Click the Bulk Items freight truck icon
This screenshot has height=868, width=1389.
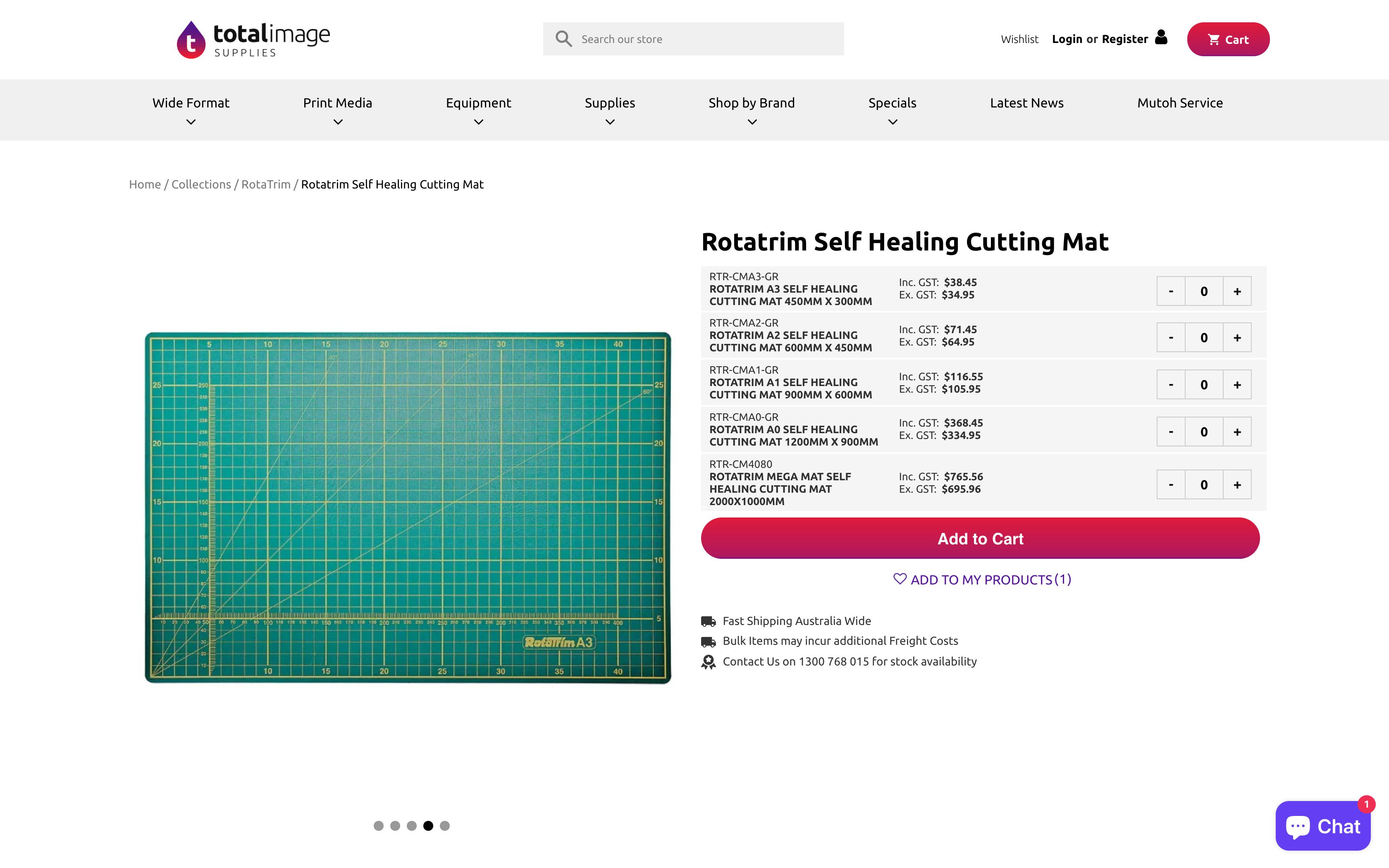[x=708, y=641]
